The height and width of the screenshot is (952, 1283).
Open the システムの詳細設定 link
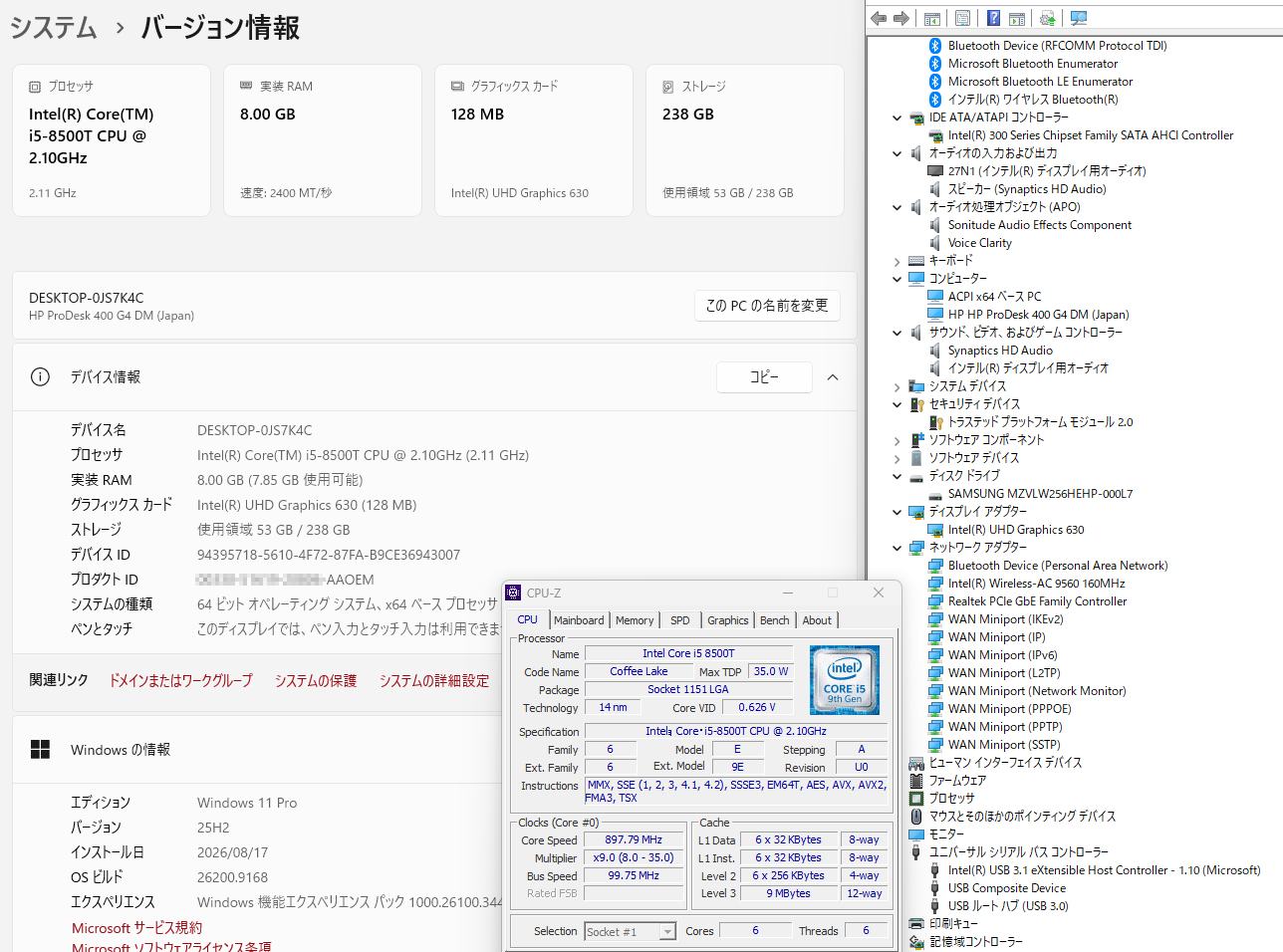tap(434, 680)
